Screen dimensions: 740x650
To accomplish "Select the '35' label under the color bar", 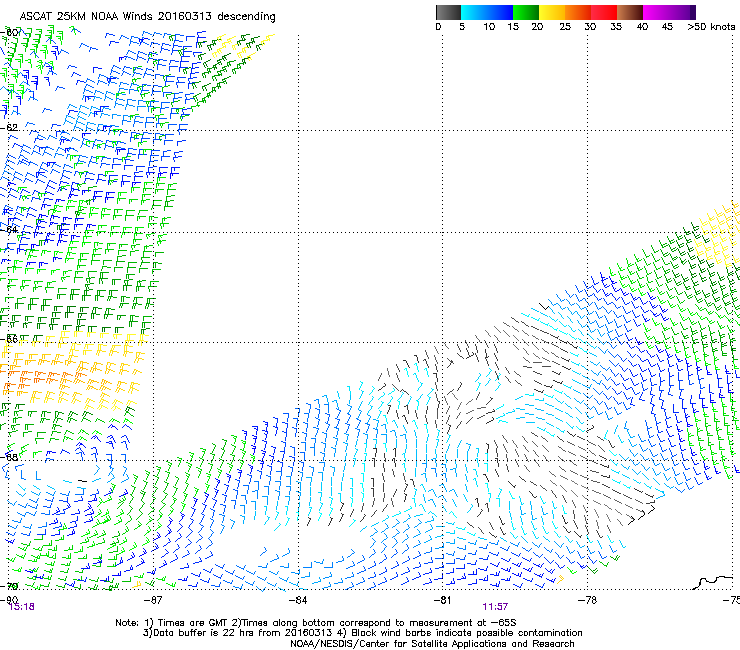I will pyautogui.click(x=616, y=27).
